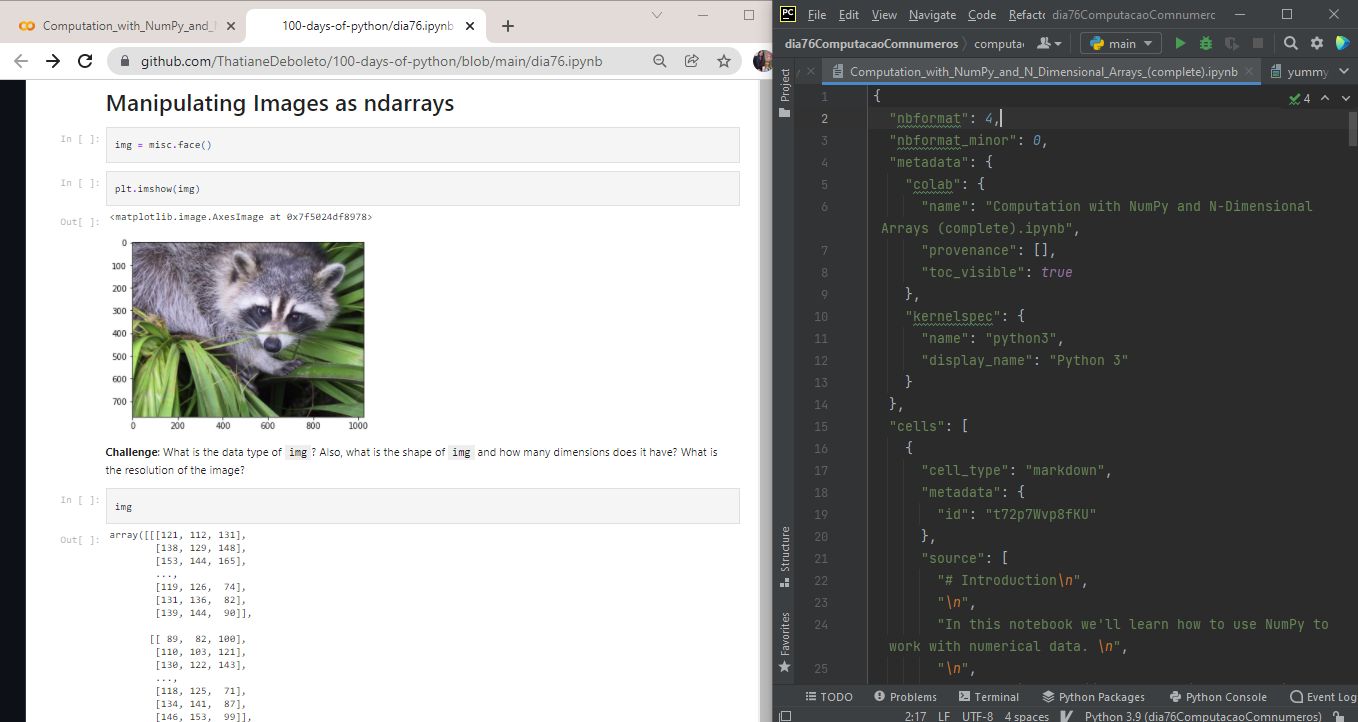Bookmark this page with the star icon
The width and height of the screenshot is (1358, 722).
coord(724,61)
